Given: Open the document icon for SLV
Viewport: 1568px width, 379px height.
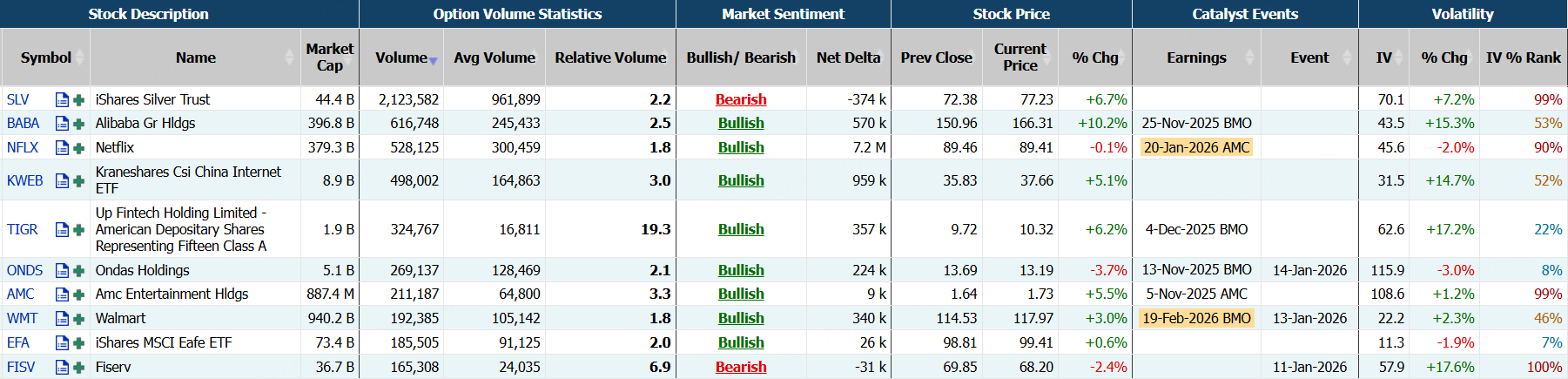Looking at the screenshot, I should [x=62, y=99].
